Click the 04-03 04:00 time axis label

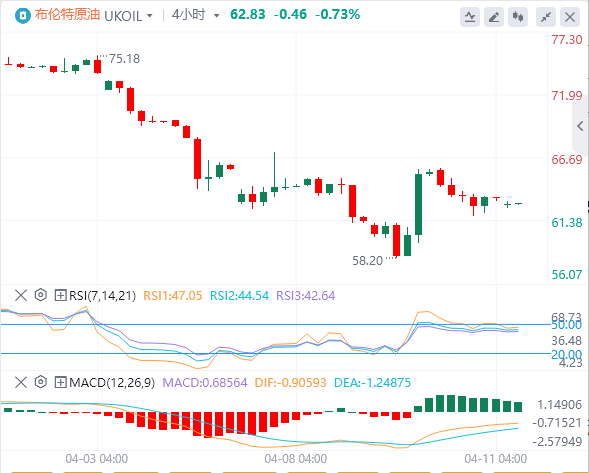97,459
